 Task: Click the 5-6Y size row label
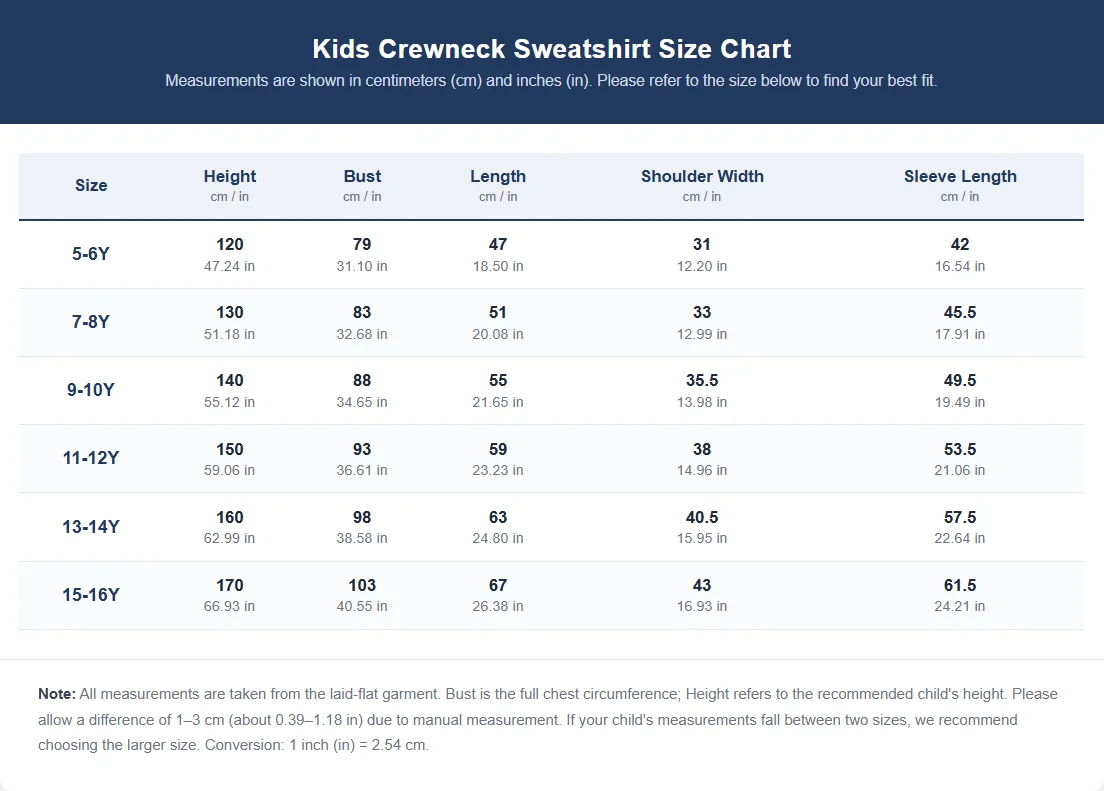pos(91,254)
